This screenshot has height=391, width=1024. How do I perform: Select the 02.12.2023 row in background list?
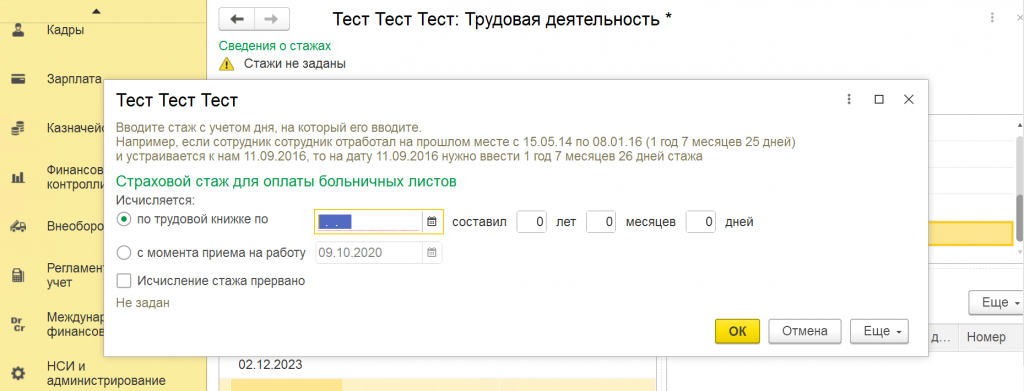[270, 364]
